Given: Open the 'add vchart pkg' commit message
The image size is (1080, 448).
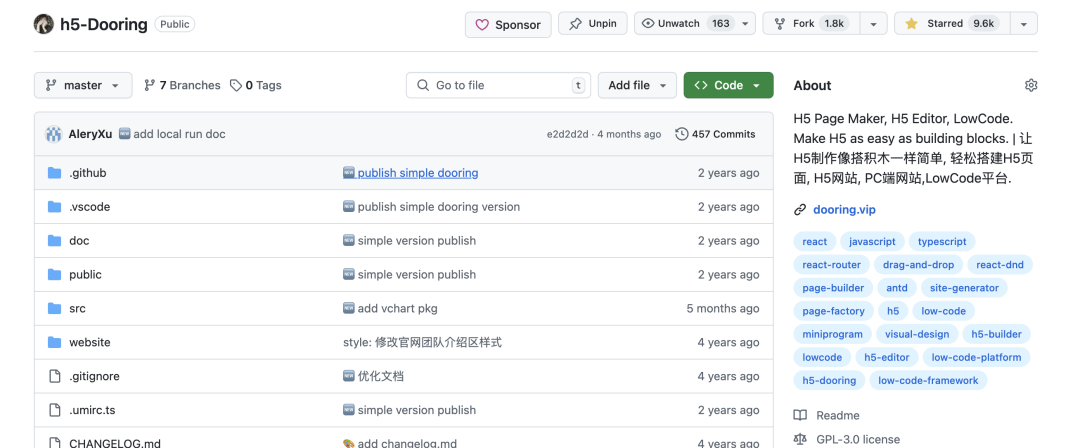Looking at the screenshot, I should pos(397,308).
